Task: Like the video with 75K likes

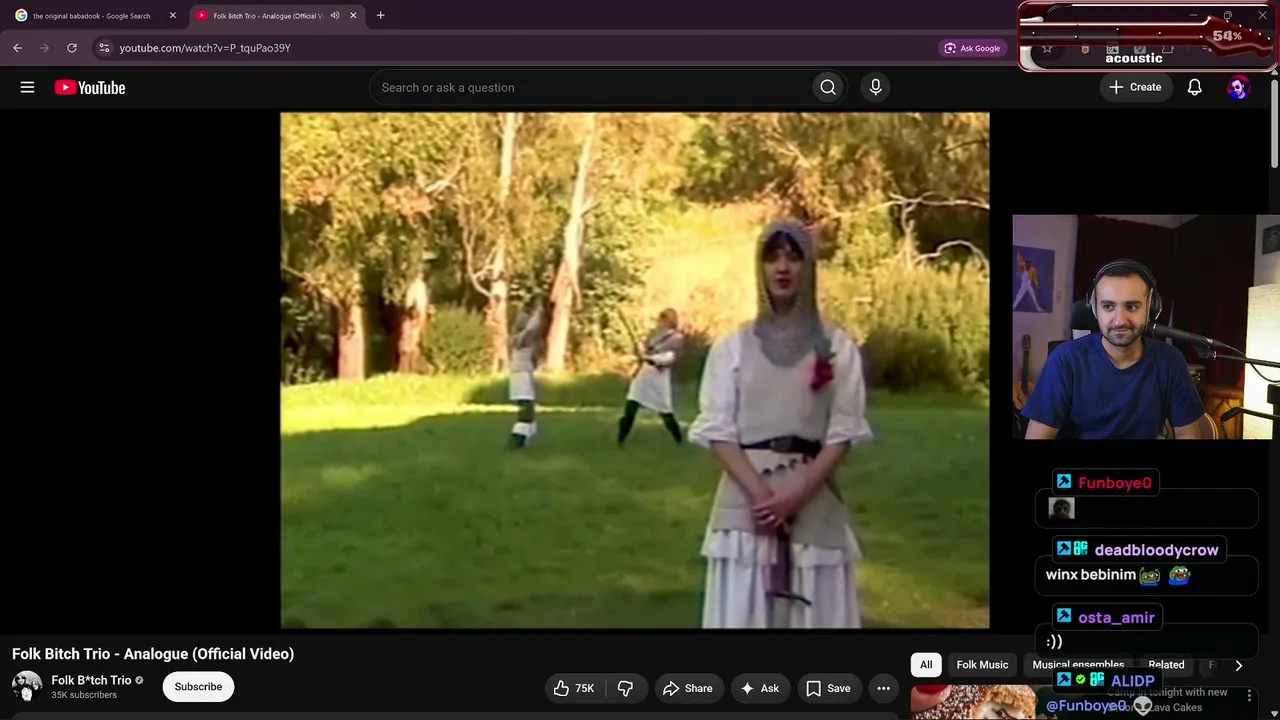Action: pyautogui.click(x=574, y=688)
